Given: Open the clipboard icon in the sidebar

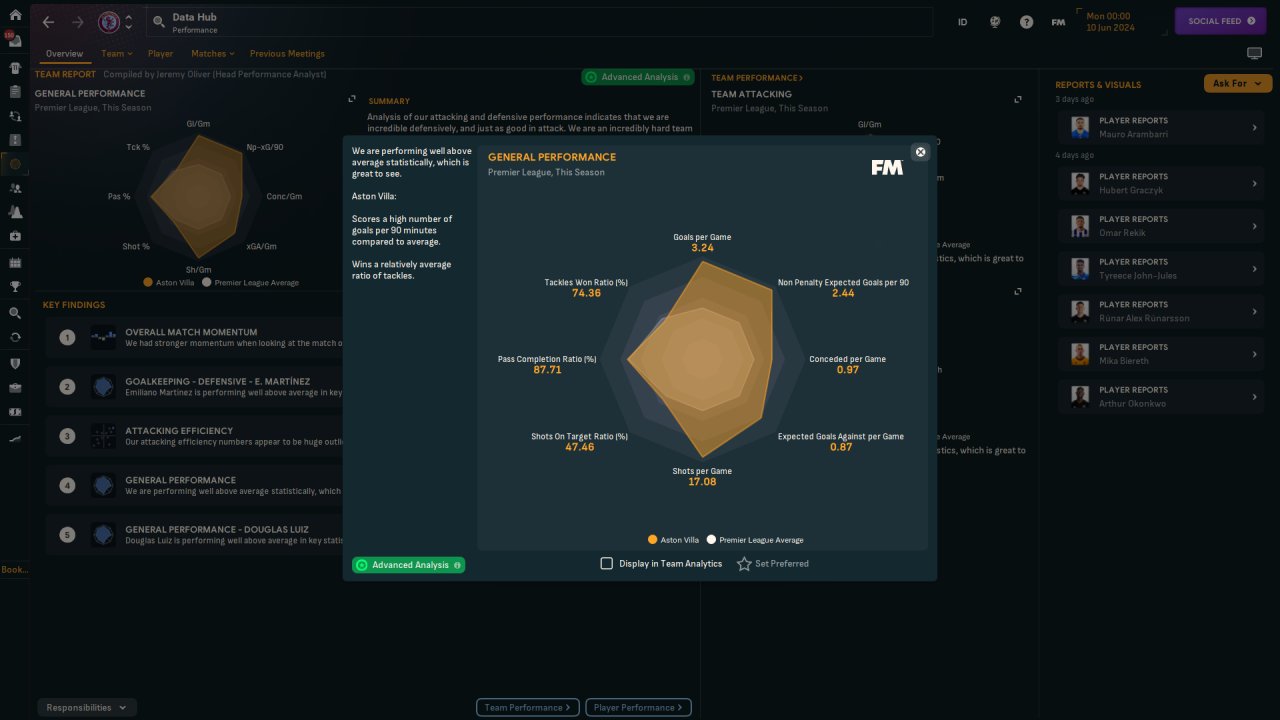Looking at the screenshot, I should coord(15,92).
